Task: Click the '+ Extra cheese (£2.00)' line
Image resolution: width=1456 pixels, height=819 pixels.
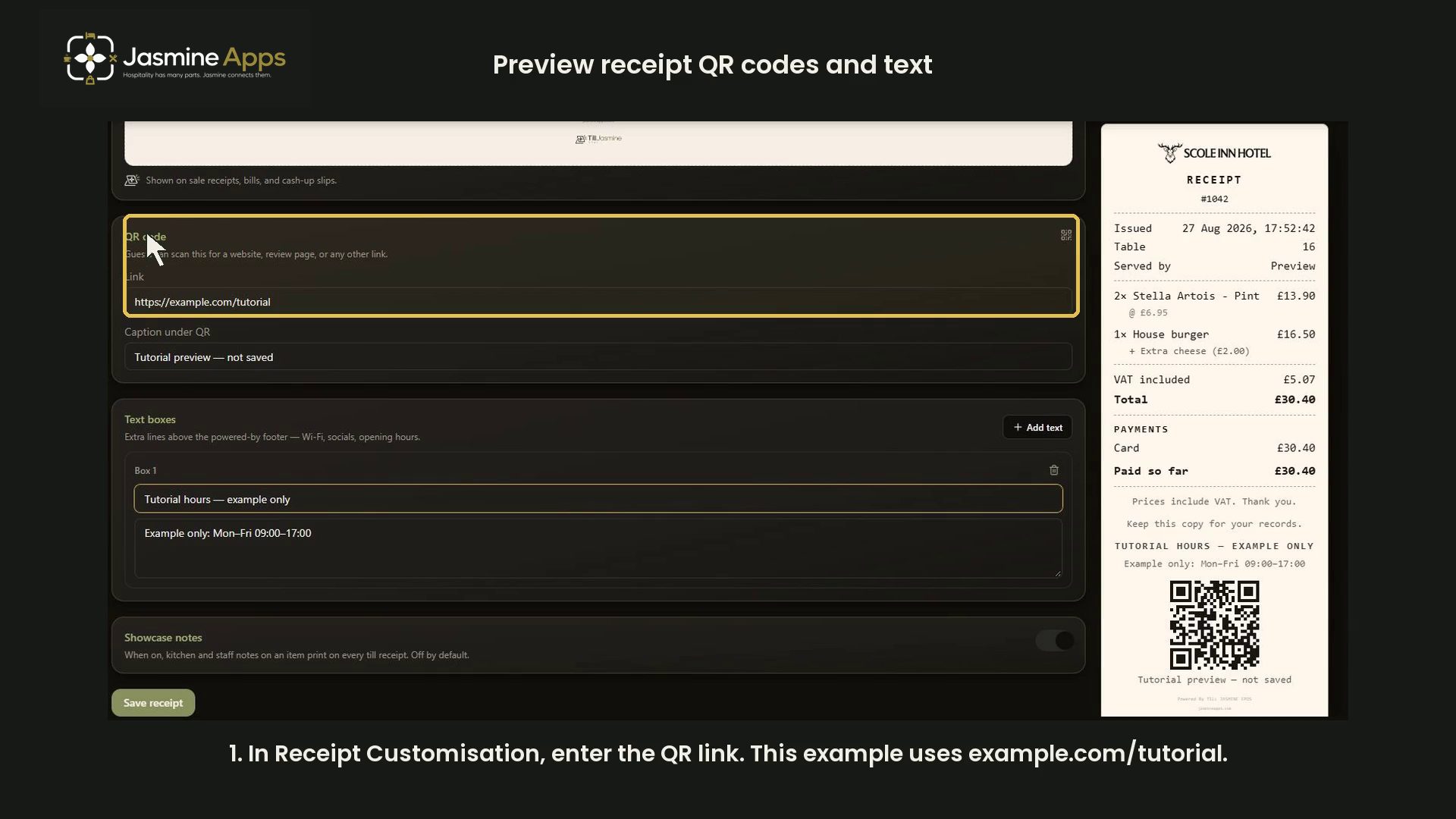Action: (x=1189, y=351)
